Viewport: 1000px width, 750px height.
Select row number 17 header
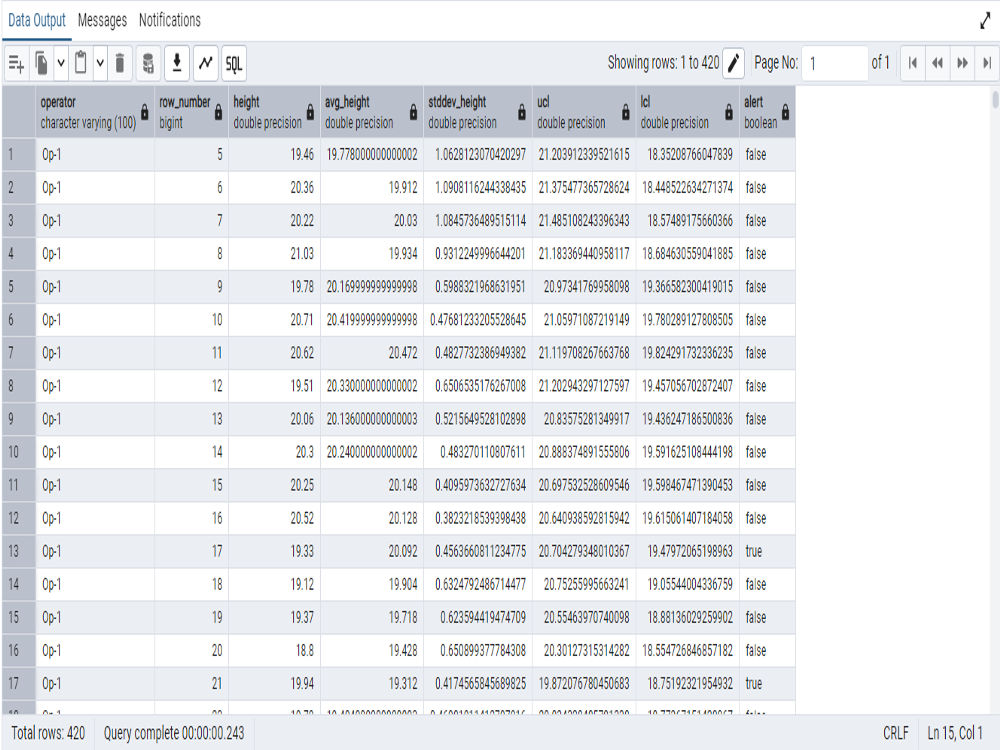(18, 684)
